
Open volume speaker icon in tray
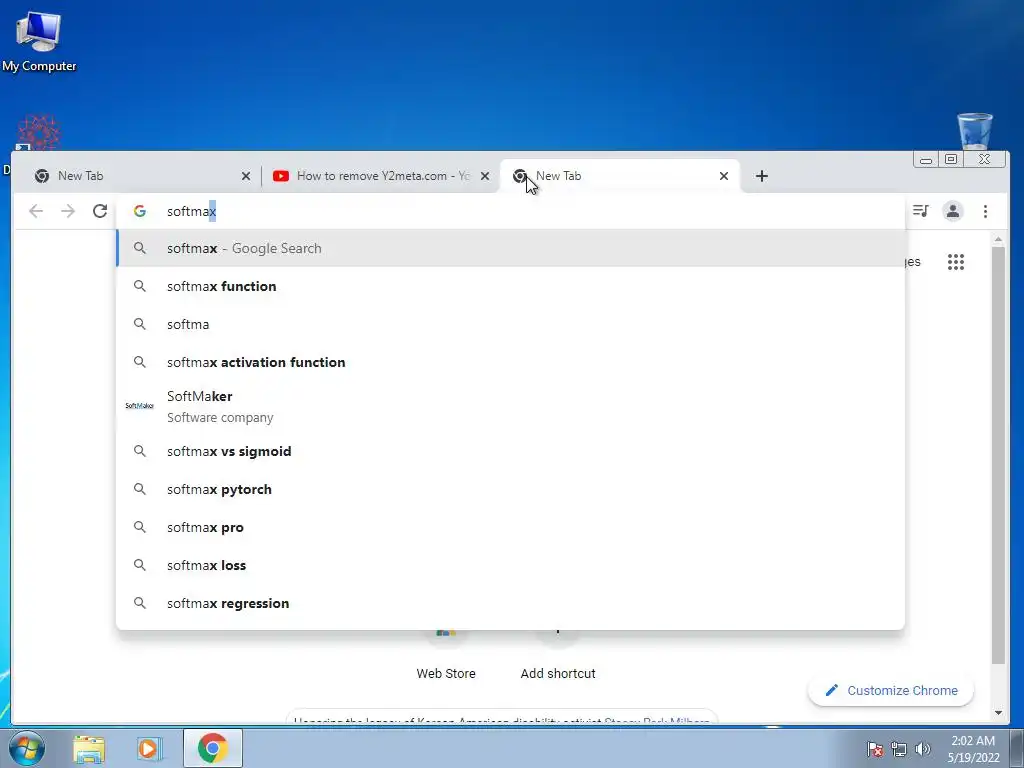tap(922, 749)
